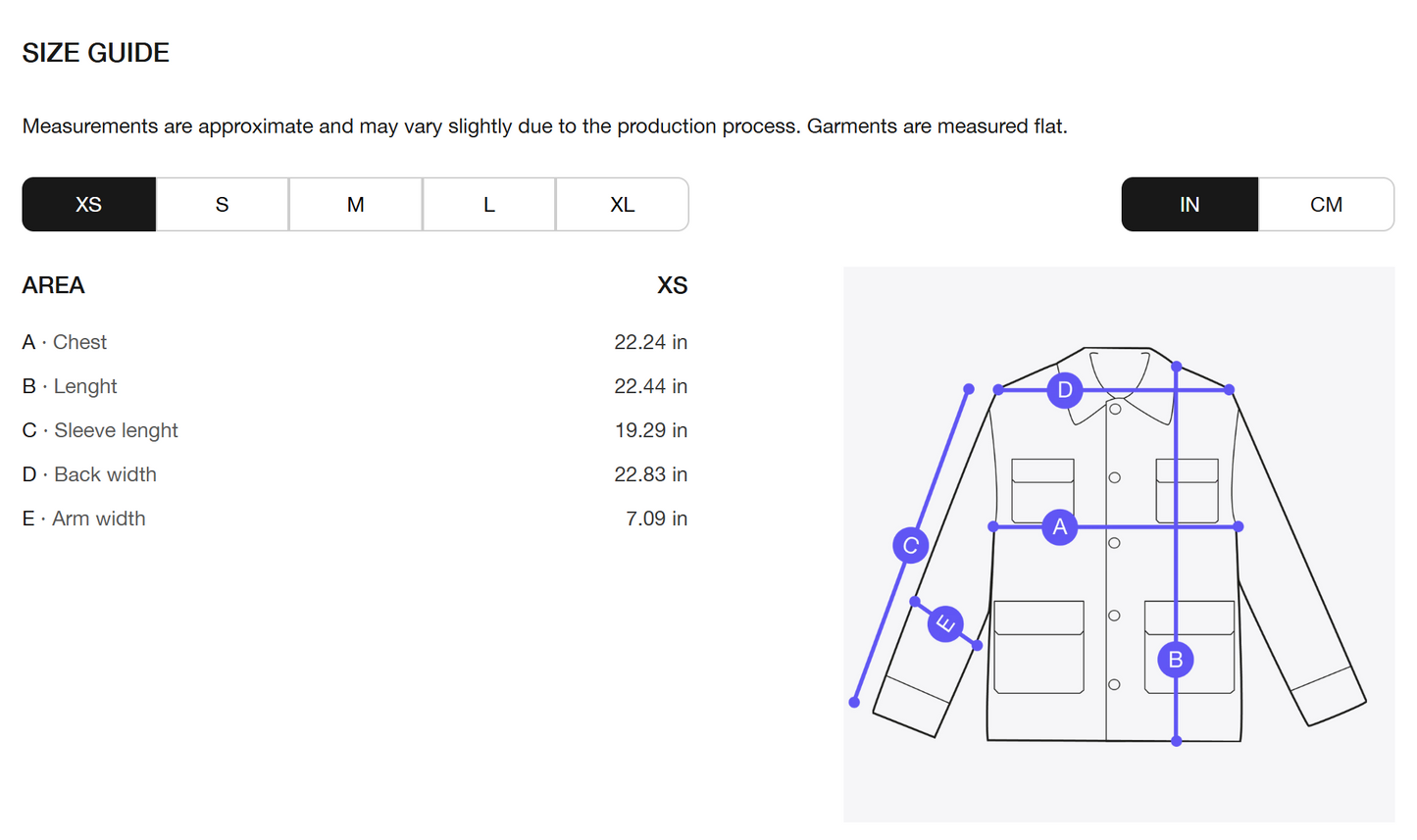The image size is (1417, 840).
Task: Toggle units to CM
Action: coord(1326,204)
